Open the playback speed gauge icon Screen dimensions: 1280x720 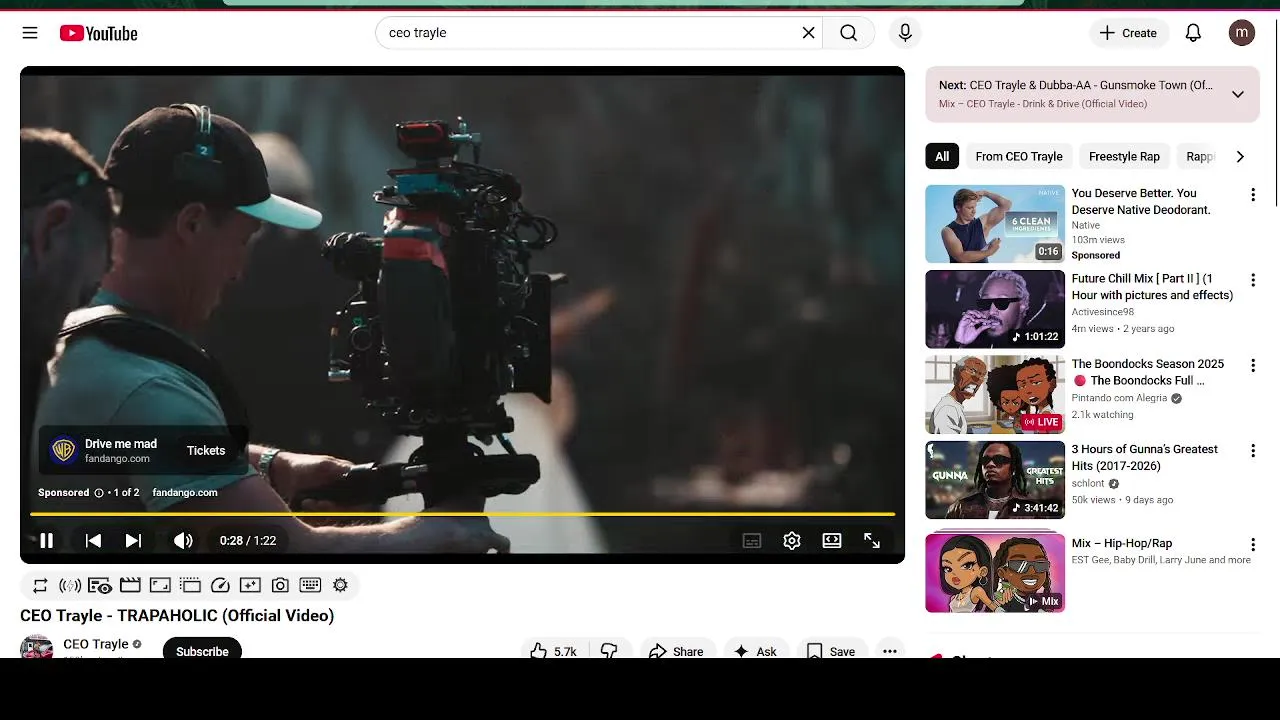[x=220, y=585]
